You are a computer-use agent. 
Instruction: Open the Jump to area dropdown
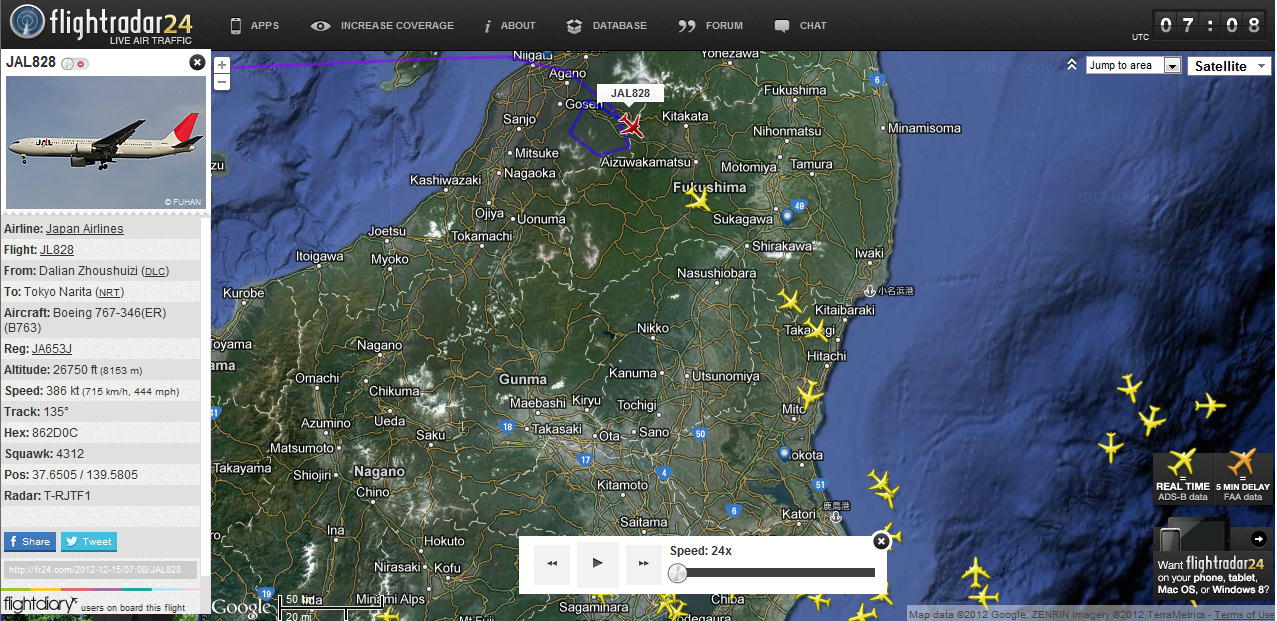[x=1134, y=65]
